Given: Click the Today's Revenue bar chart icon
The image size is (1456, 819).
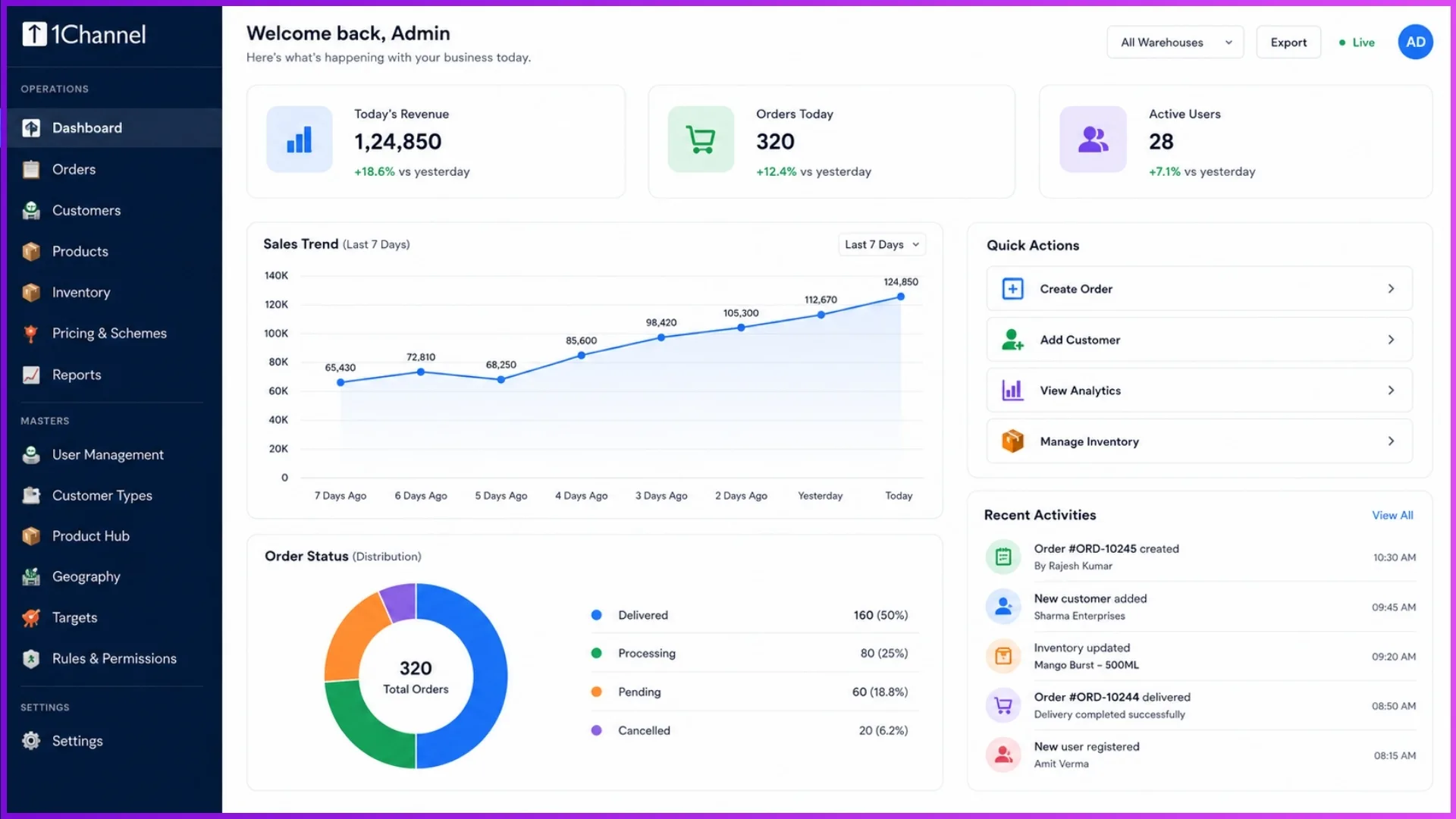Looking at the screenshot, I should coord(300,140).
